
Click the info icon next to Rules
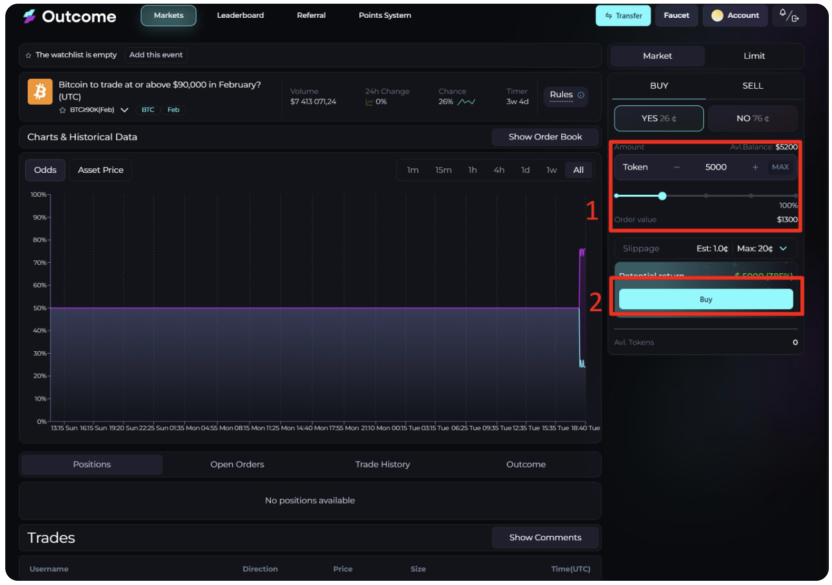pyautogui.click(x=581, y=96)
